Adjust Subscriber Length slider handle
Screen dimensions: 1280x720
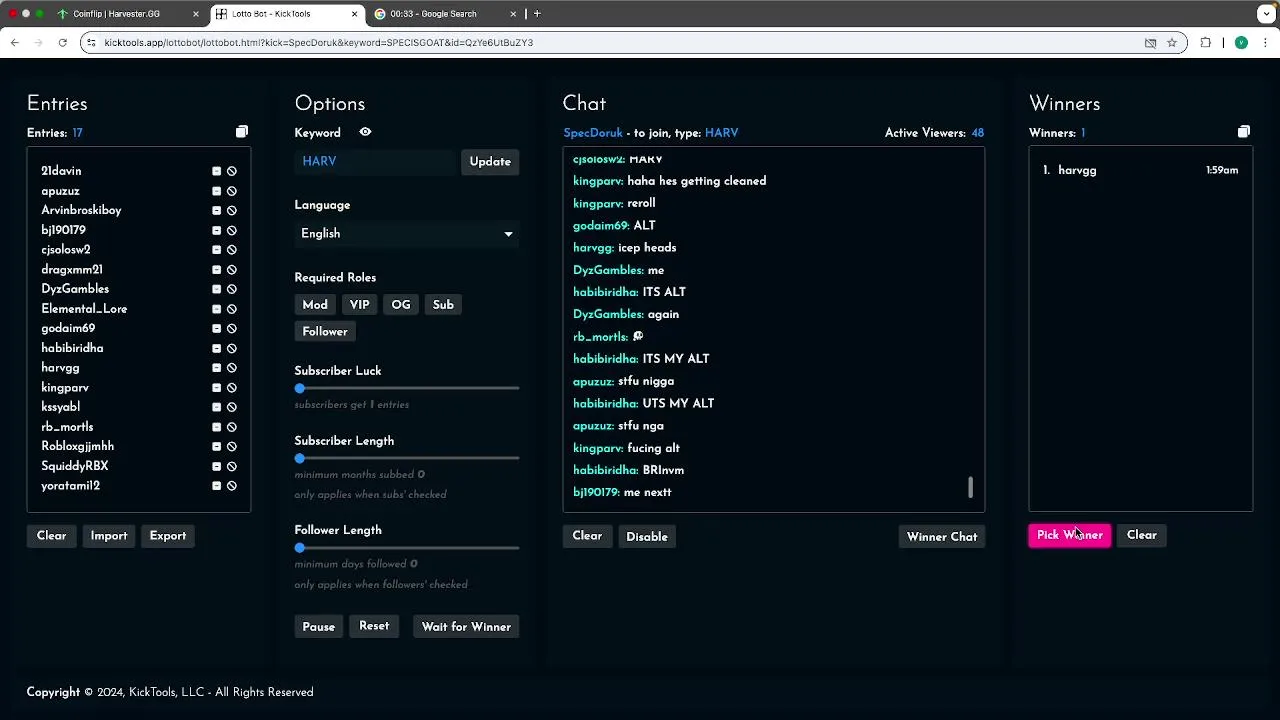pyautogui.click(x=299, y=458)
